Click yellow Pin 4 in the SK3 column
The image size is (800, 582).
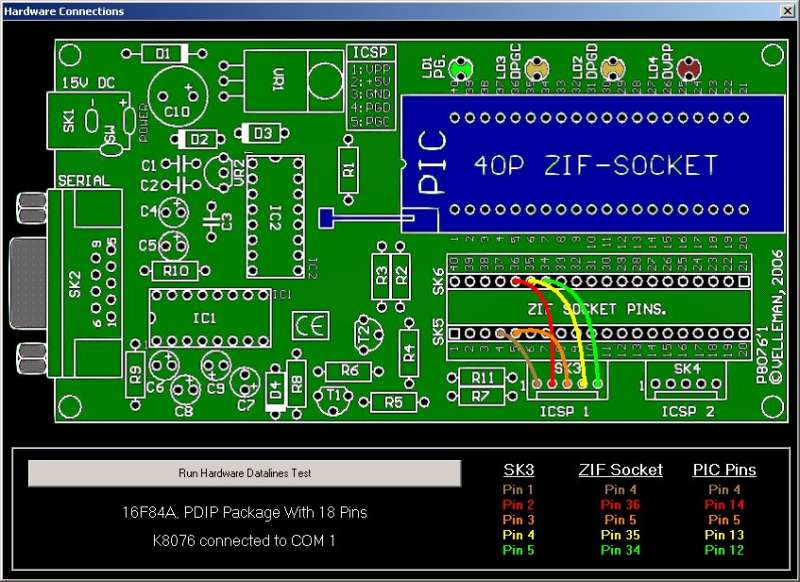coord(518,535)
